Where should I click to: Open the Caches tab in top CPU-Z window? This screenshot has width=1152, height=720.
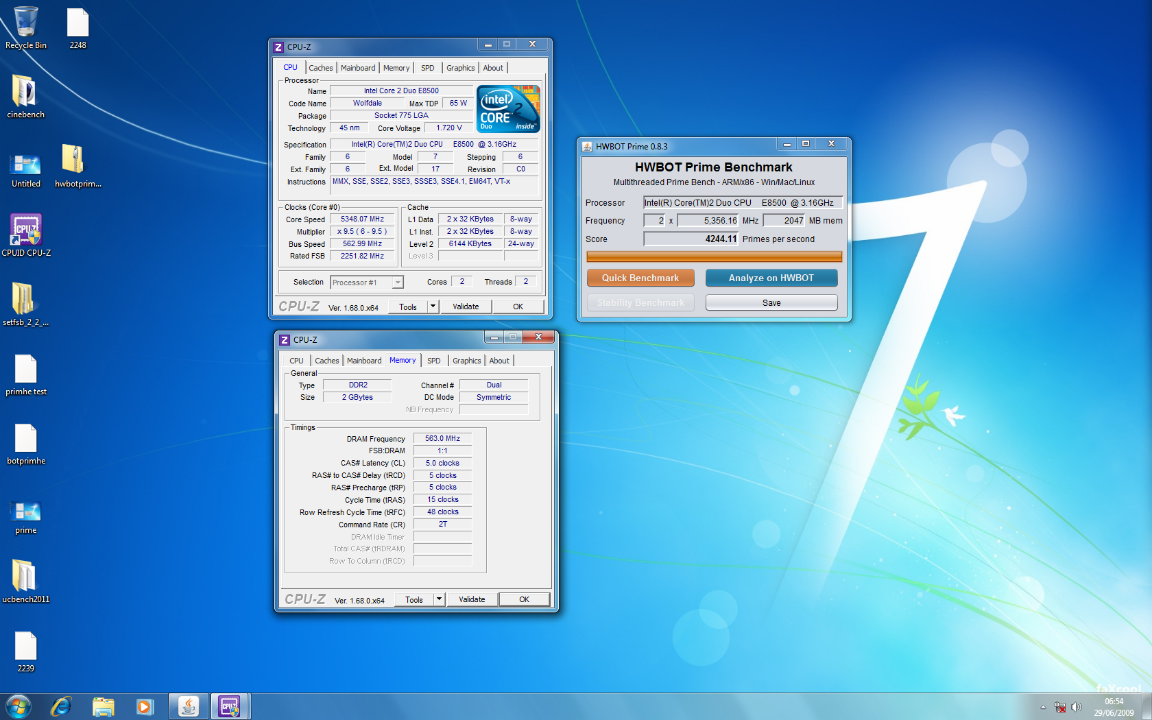pyautogui.click(x=320, y=68)
